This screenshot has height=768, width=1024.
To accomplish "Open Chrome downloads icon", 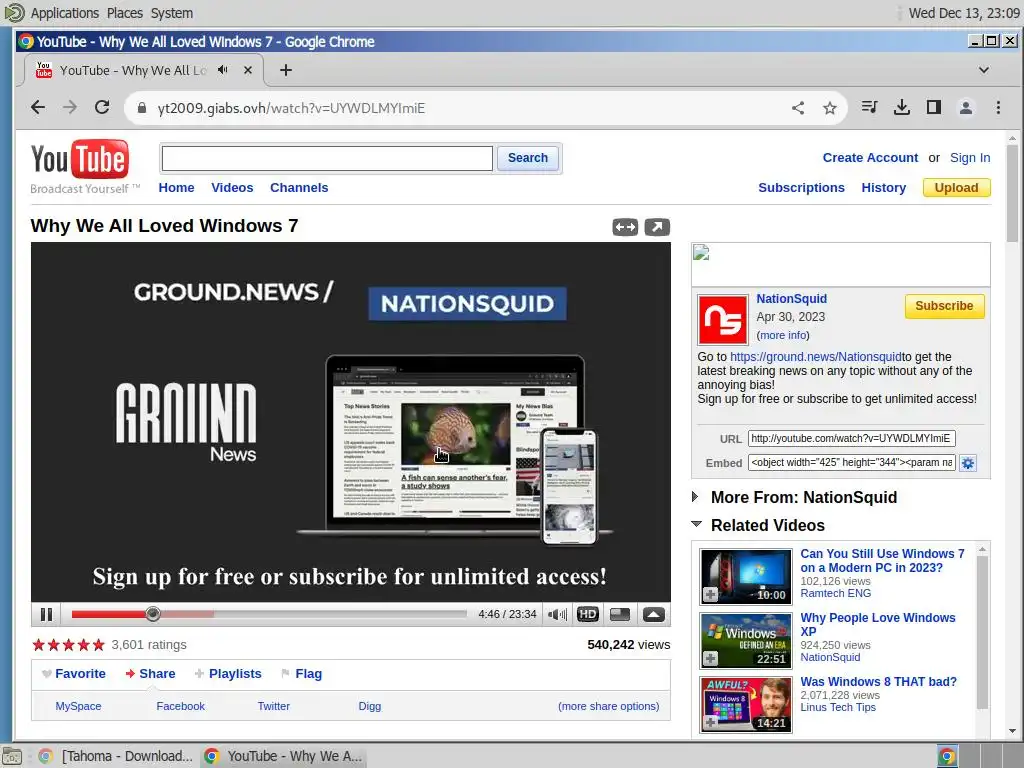I will pos(901,107).
